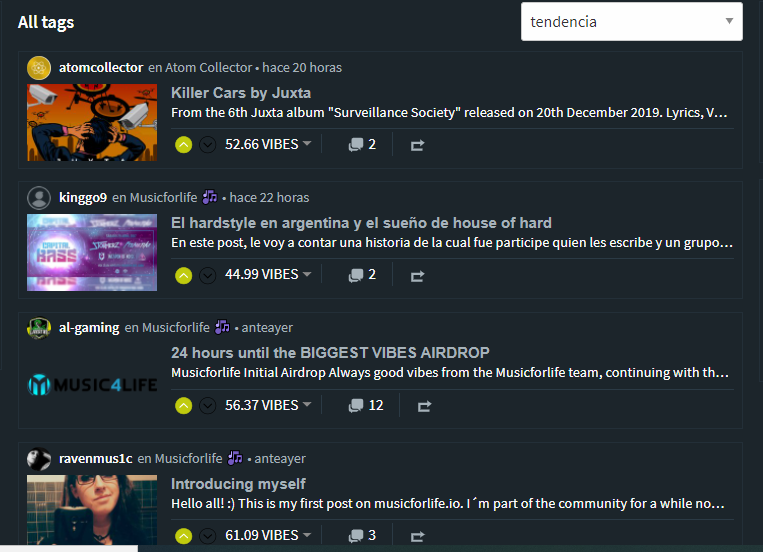Click the 'Musicforlife Initial Airdrop' summary text
Viewport: 763px width, 552px height.
point(450,372)
